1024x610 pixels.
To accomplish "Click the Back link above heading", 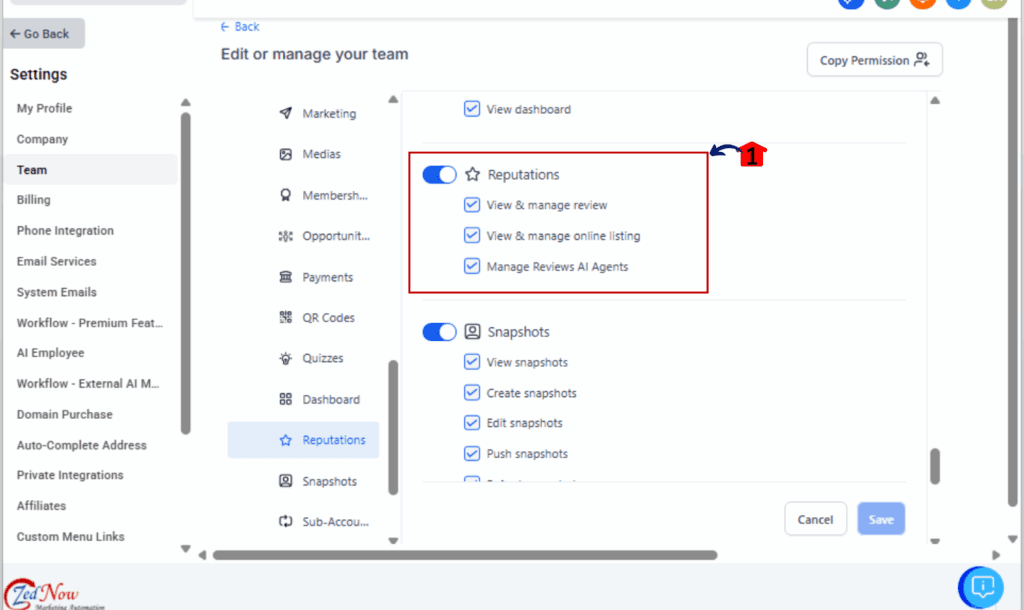I will click(x=240, y=27).
